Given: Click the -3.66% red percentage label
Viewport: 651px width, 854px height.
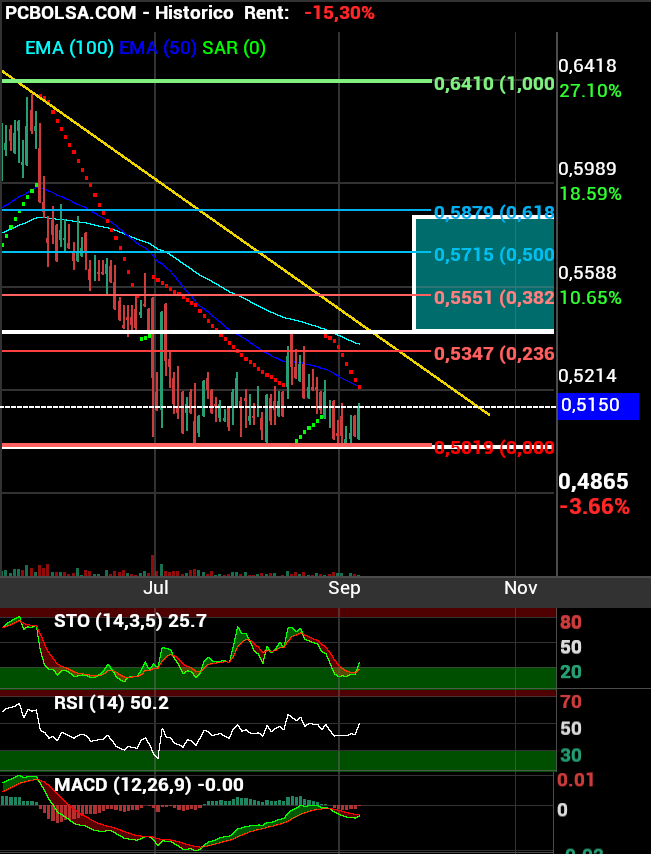Looking at the screenshot, I should click(594, 507).
